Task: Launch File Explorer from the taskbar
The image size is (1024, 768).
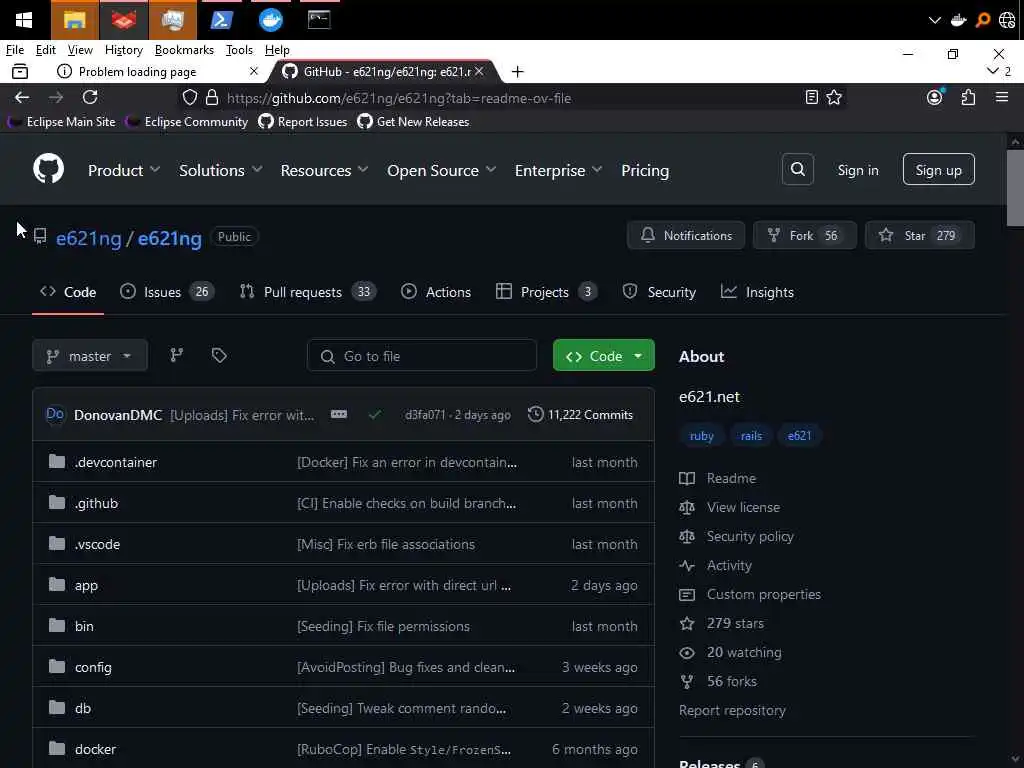Action: pos(74,20)
